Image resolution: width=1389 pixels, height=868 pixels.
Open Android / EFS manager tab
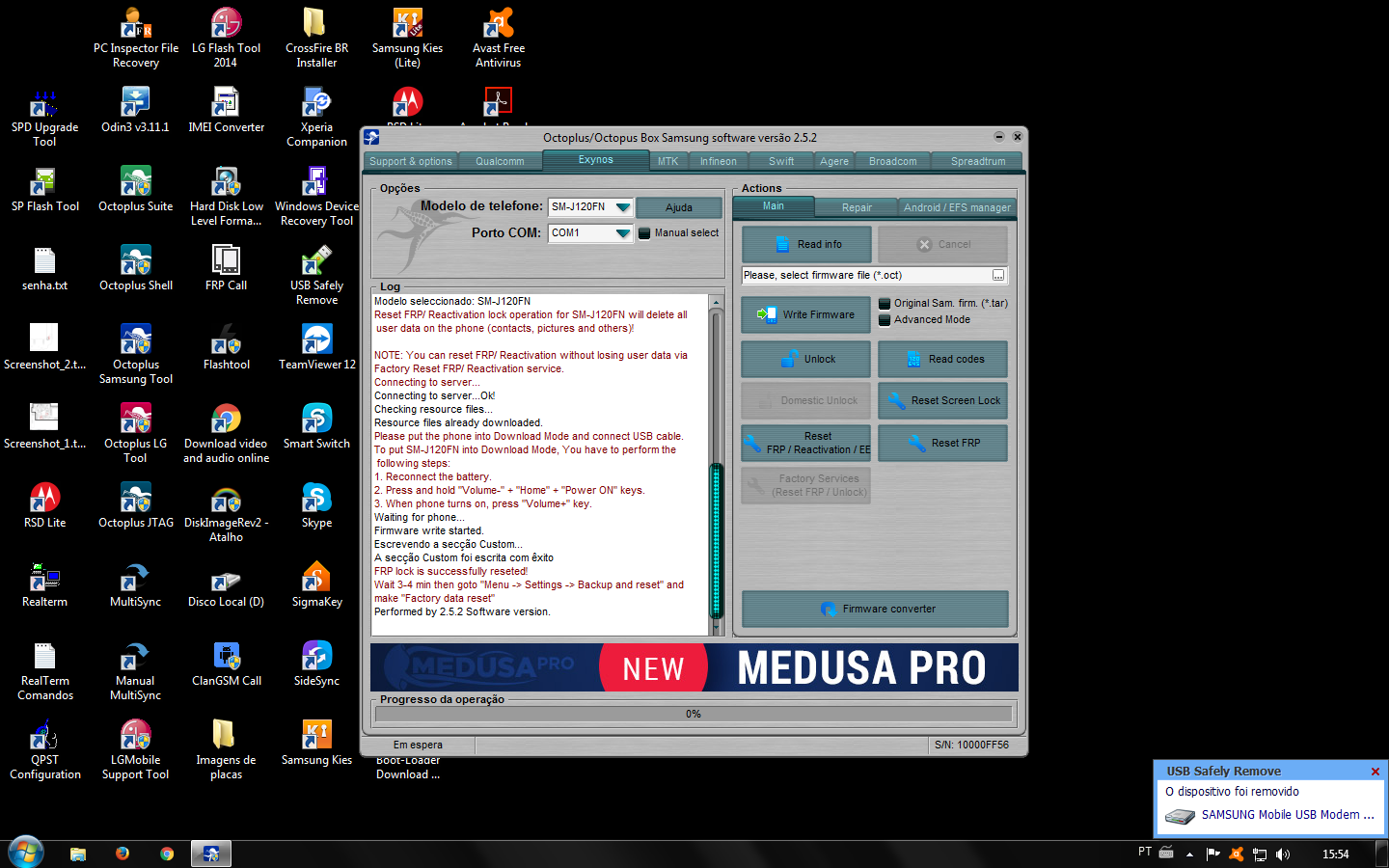click(957, 207)
